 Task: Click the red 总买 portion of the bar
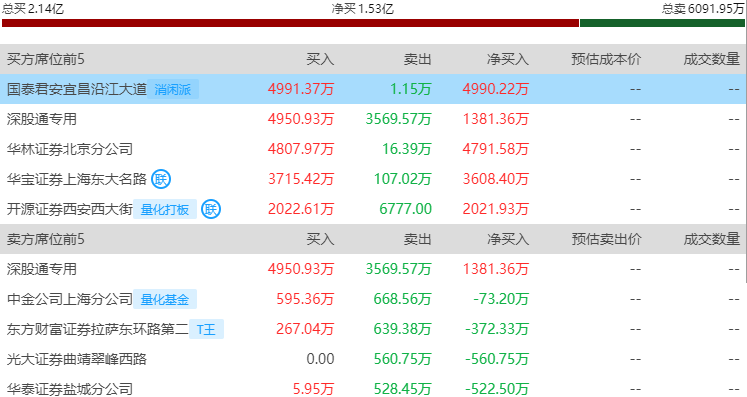pos(291,23)
